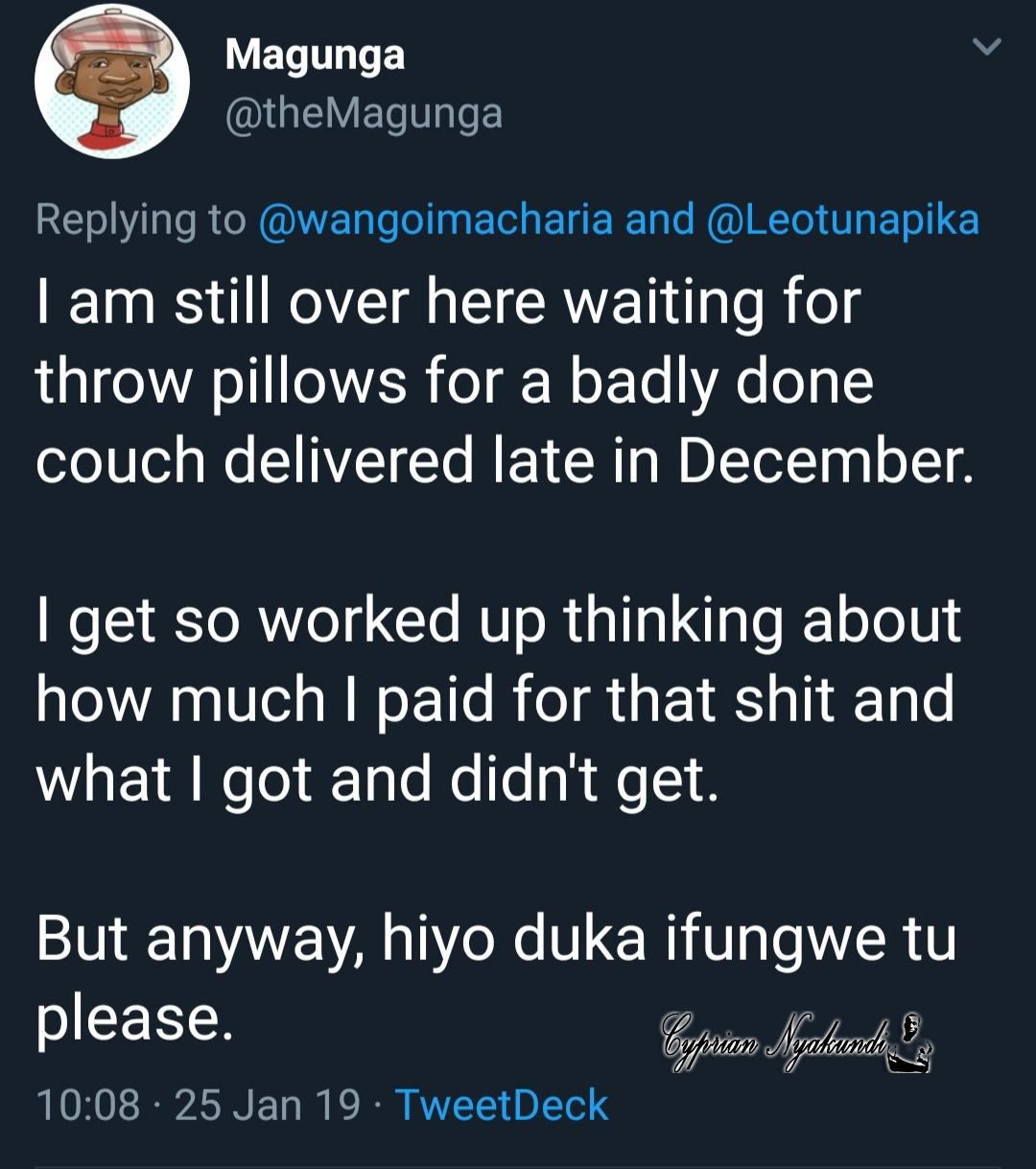
Task: Open the @wangoimacharia mention
Action: pyautogui.click(x=436, y=220)
